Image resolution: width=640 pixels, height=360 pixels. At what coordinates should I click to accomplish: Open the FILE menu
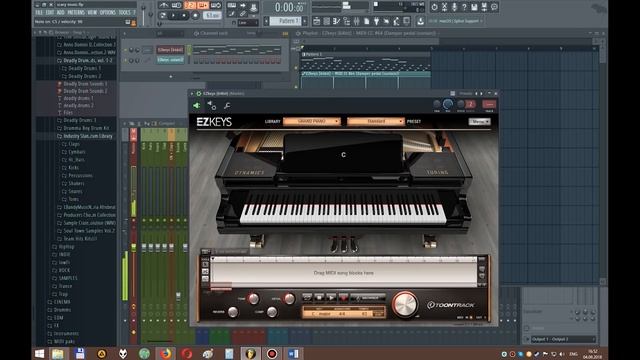tap(39, 13)
